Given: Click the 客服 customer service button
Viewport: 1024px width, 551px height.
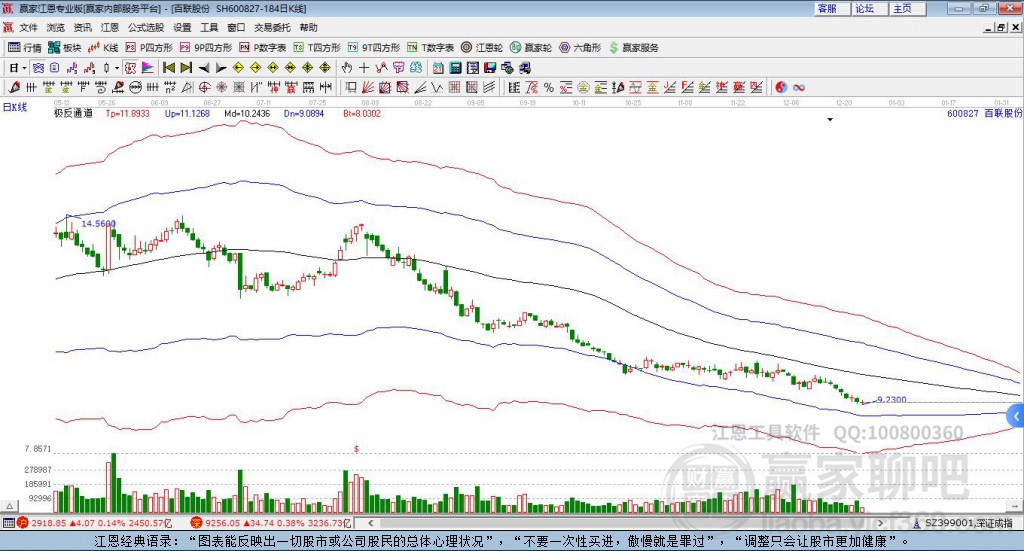Looking at the screenshot, I should [x=831, y=8].
